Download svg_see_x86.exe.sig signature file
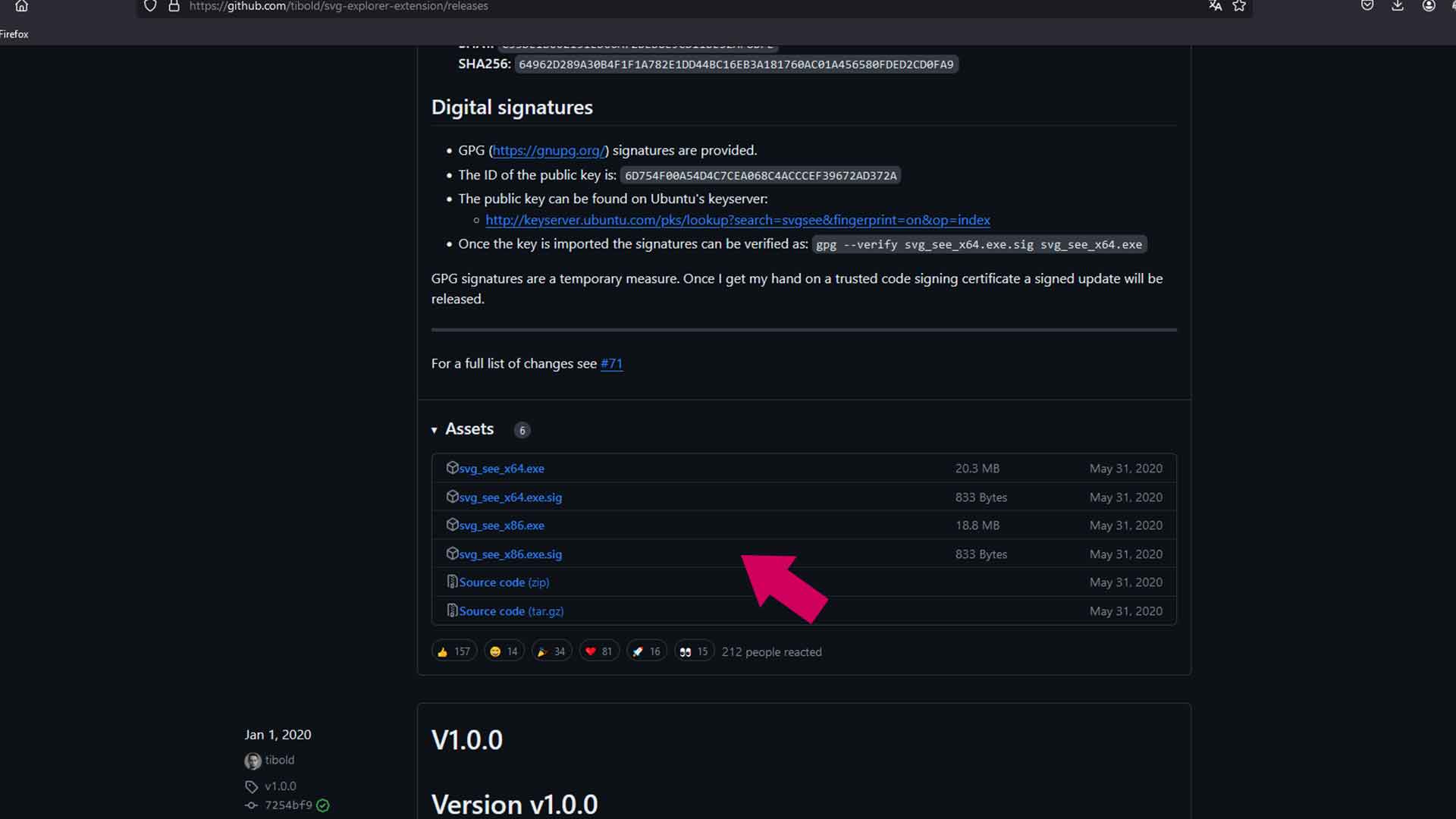This screenshot has height=819, width=1456. pyautogui.click(x=510, y=554)
